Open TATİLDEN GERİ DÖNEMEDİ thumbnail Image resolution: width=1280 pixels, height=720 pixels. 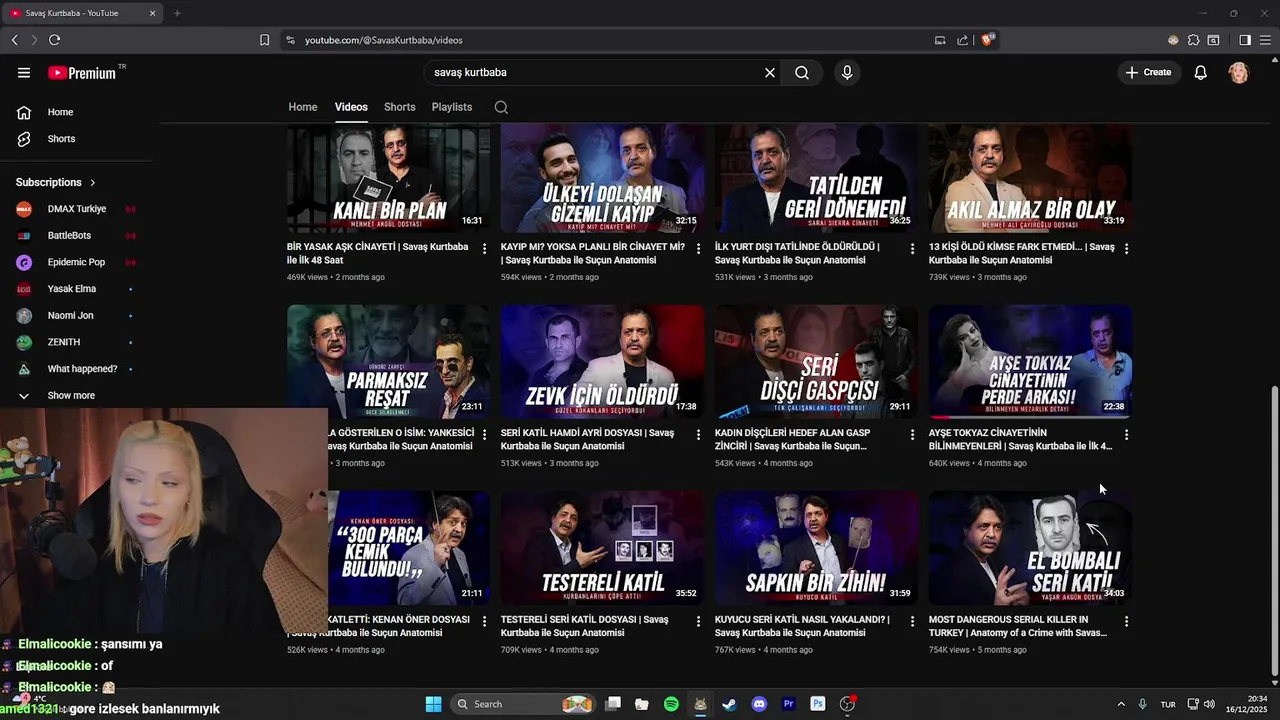[x=817, y=178]
